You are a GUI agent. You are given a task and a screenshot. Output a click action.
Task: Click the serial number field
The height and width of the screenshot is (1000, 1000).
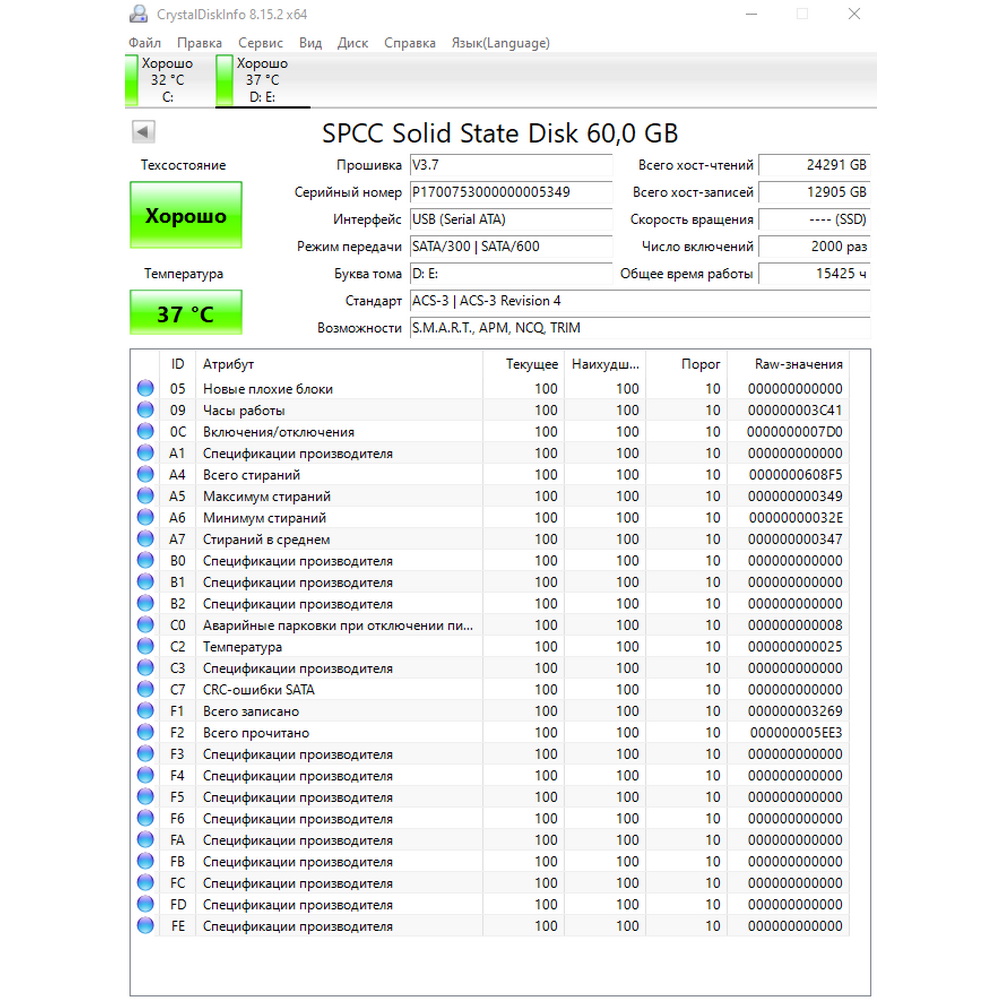[511, 192]
